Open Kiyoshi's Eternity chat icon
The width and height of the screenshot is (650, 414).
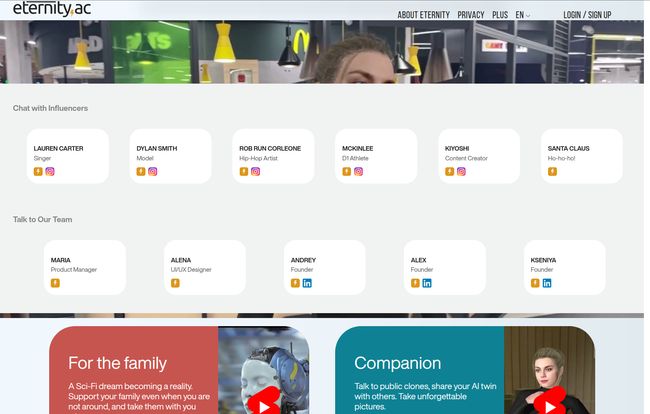pyautogui.click(x=449, y=172)
